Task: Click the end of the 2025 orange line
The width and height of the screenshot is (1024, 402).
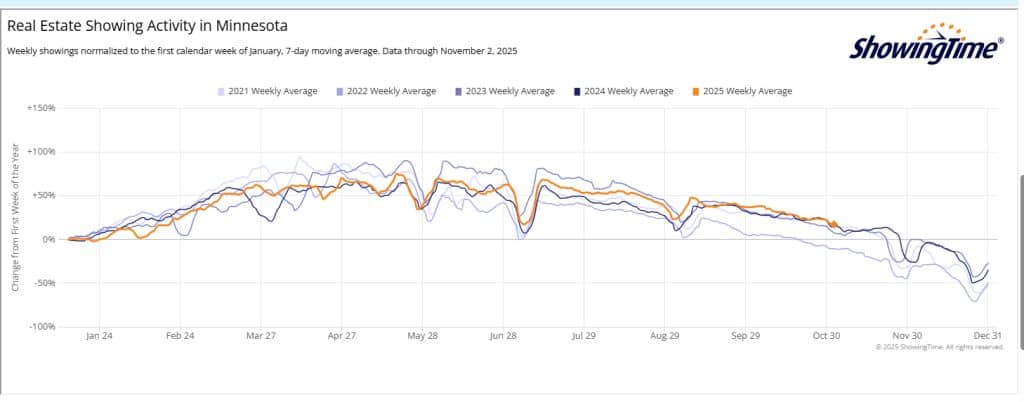Action: click(836, 225)
